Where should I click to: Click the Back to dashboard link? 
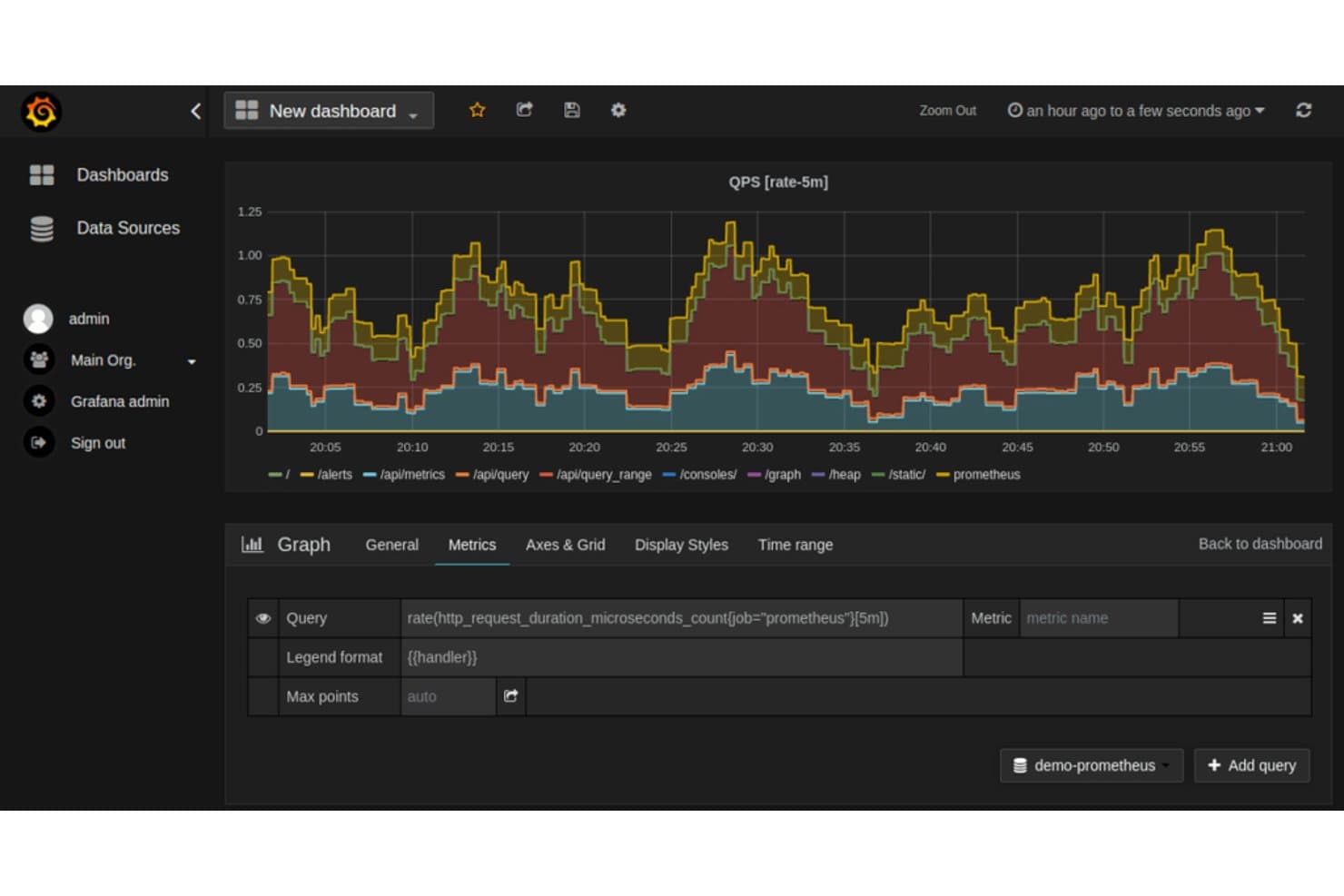coord(1260,544)
